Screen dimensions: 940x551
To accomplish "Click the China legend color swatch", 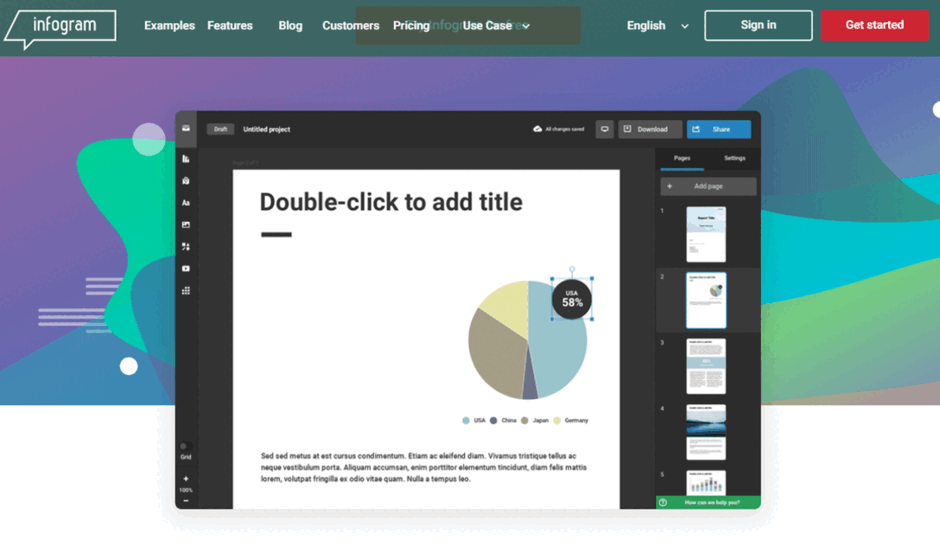I will pos(493,420).
